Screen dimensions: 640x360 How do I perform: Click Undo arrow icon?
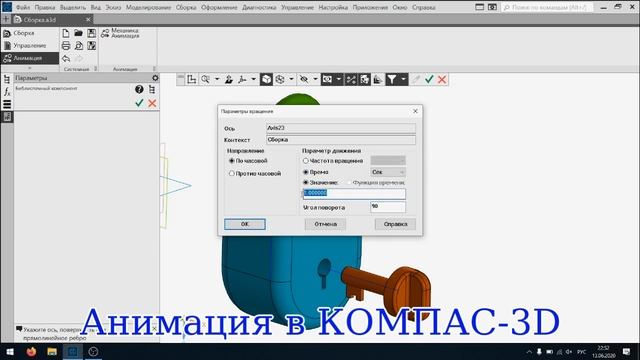(x=66, y=59)
